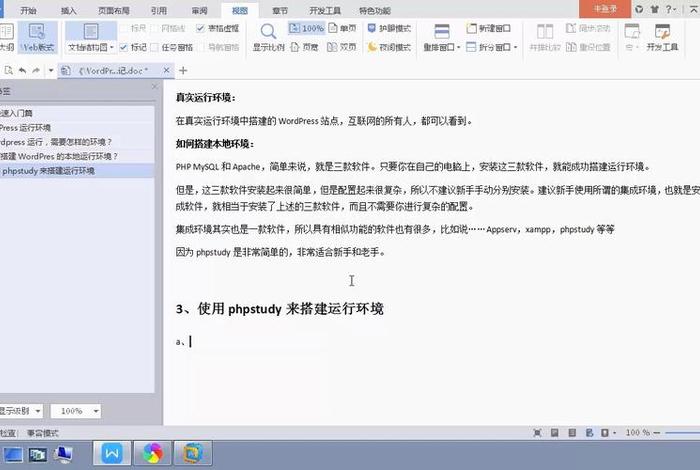Enable 护眼模式 eye protection mode
This screenshot has height=470, width=700.
(x=389, y=28)
